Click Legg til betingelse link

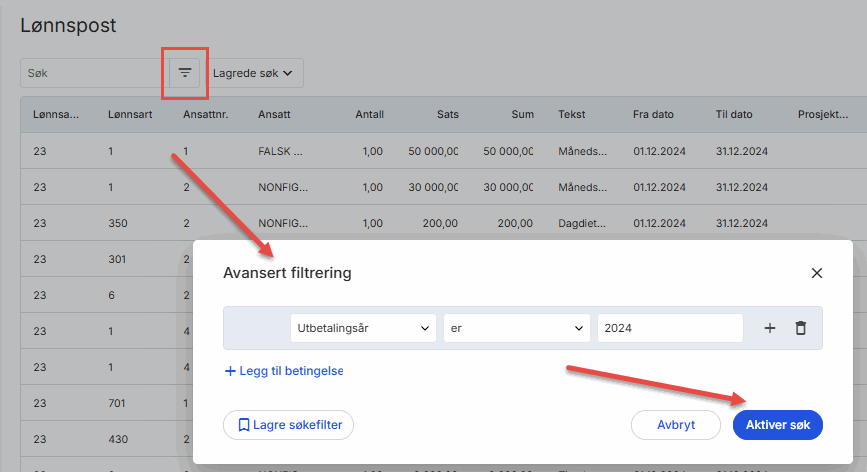point(284,371)
